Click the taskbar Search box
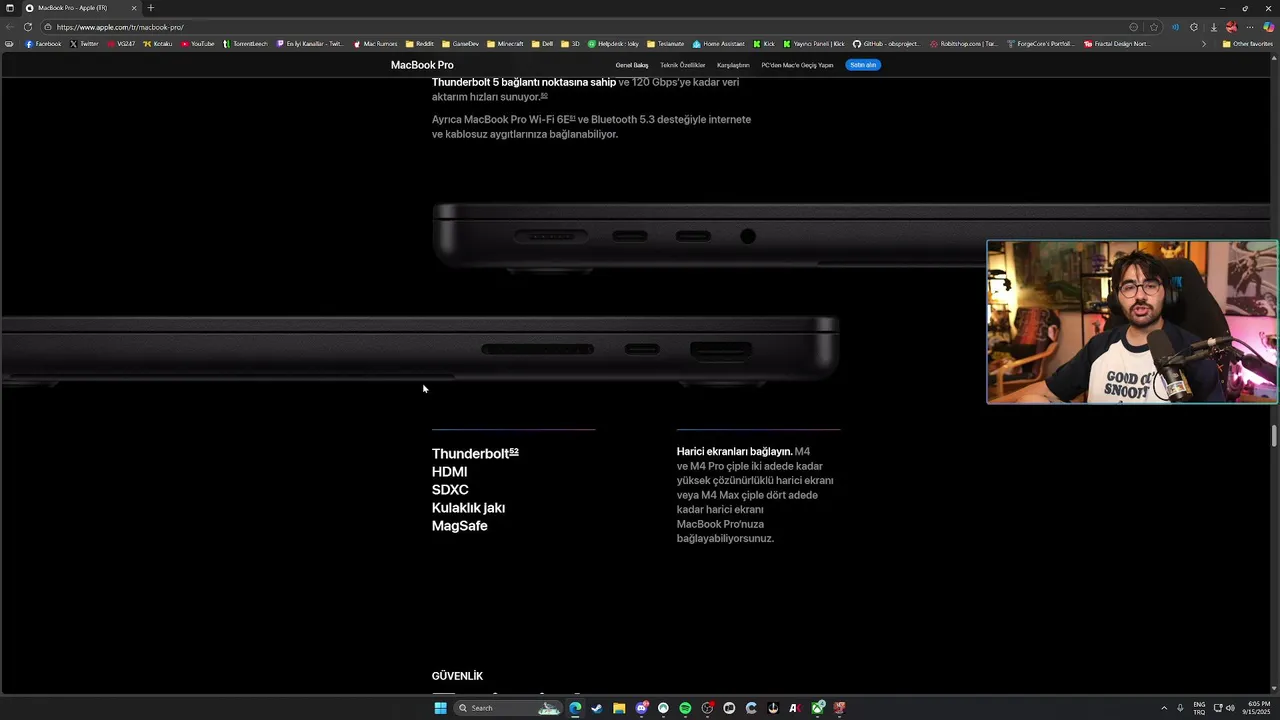 tap(508, 708)
